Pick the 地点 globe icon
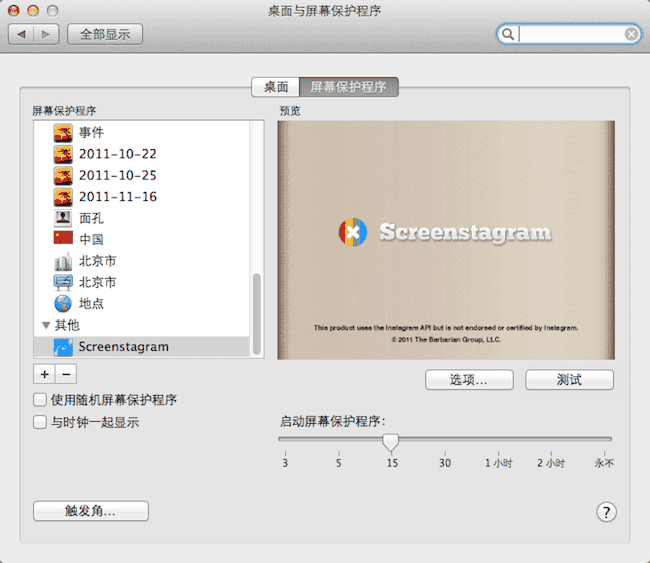Viewport: 650px width, 563px height. (x=64, y=303)
